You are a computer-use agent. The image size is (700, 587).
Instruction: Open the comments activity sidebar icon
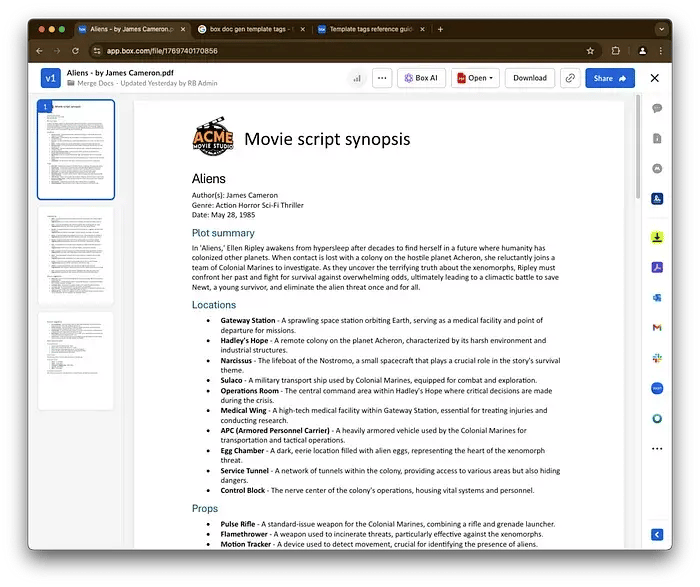(657, 108)
